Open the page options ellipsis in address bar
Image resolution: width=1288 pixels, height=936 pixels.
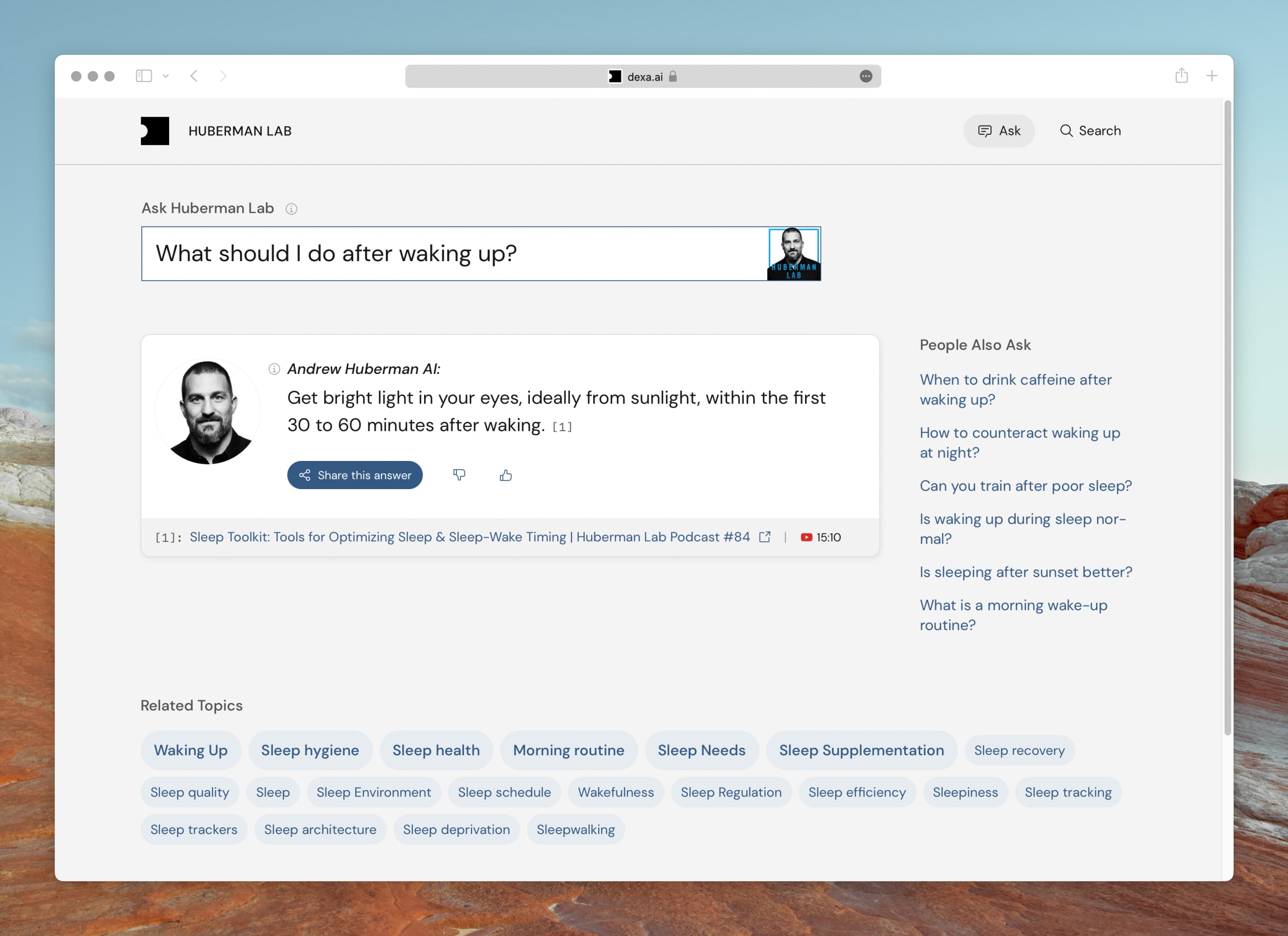865,76
